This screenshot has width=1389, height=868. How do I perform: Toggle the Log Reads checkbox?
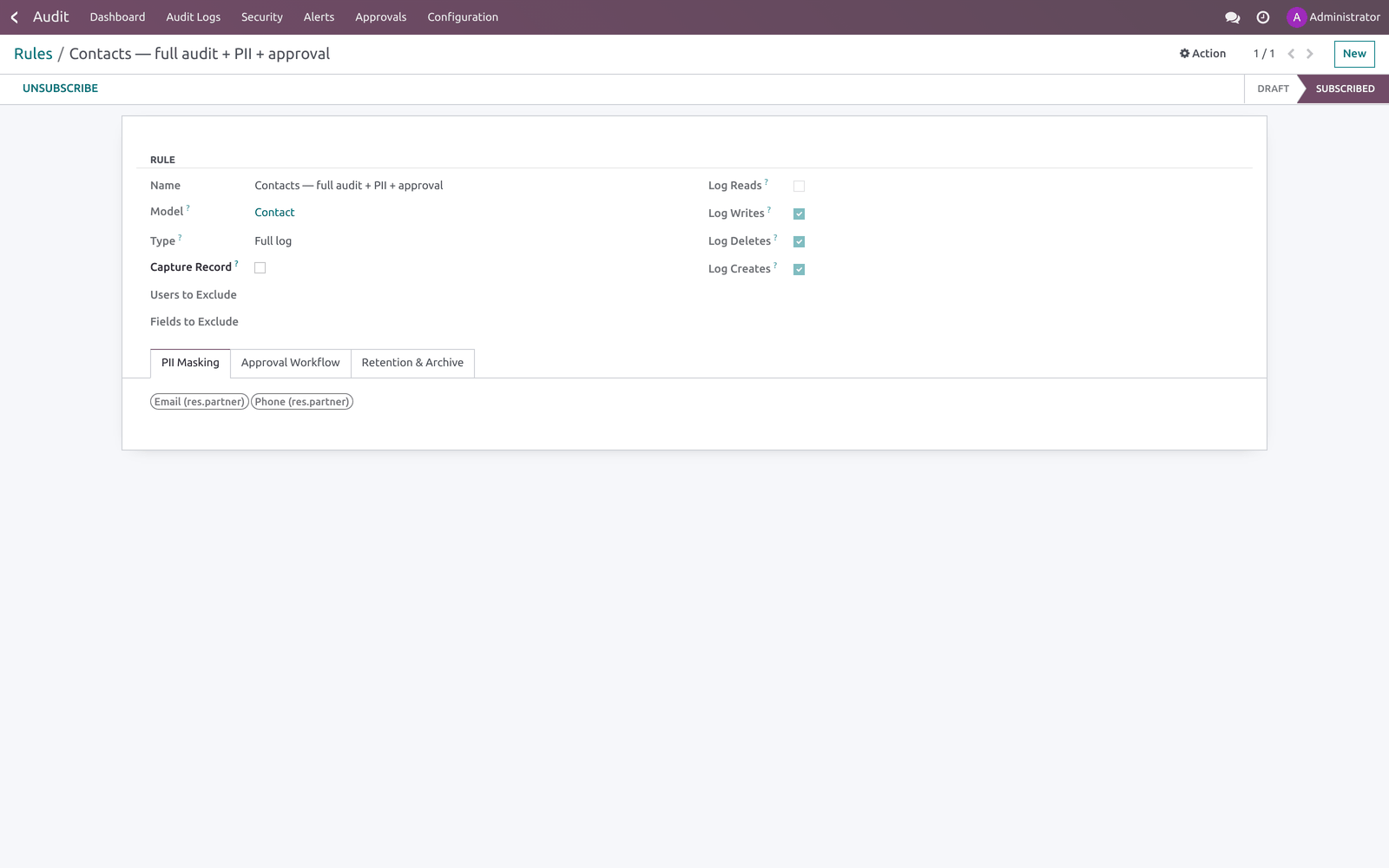point(799,186)
